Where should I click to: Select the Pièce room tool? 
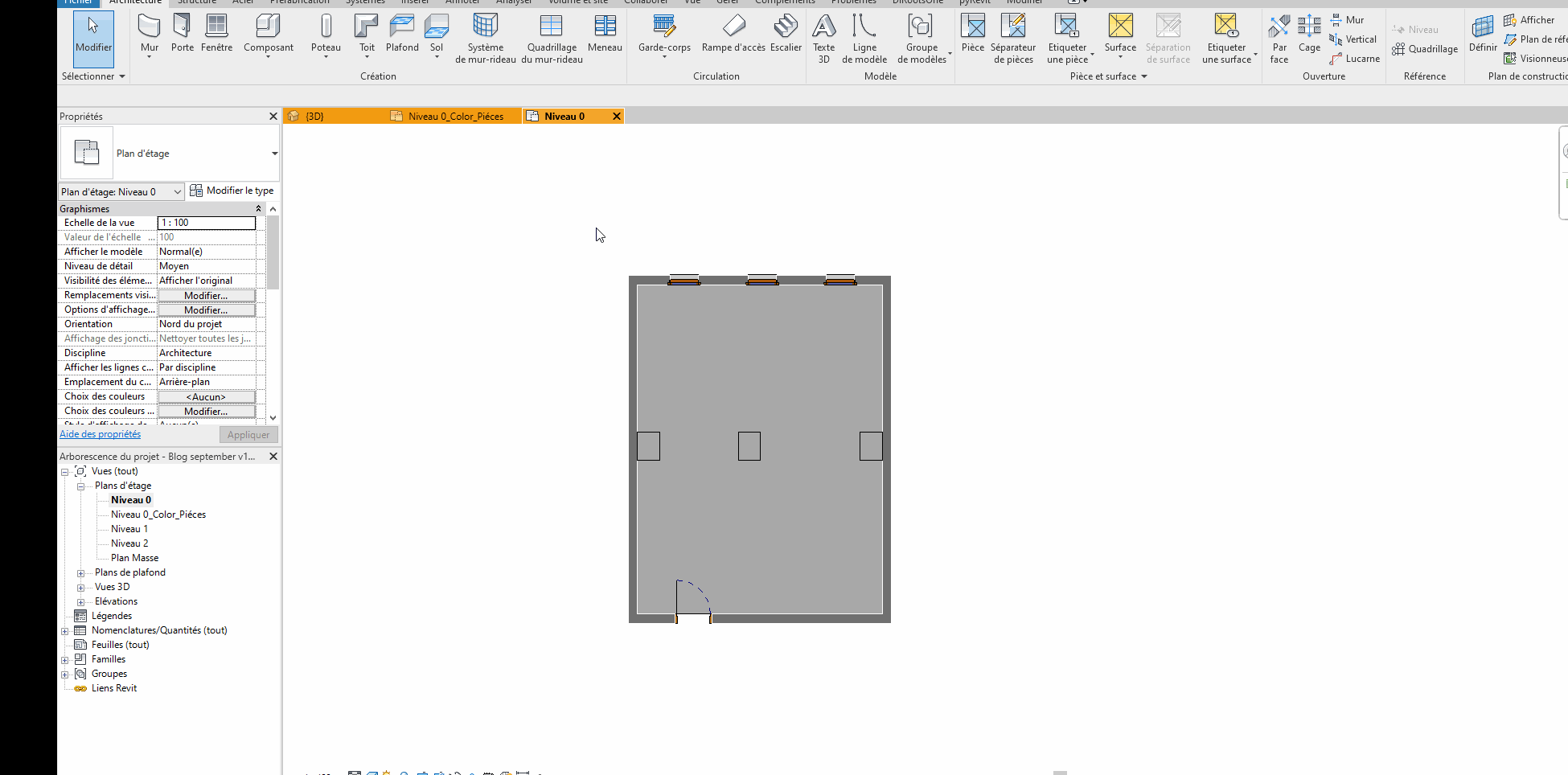point(972,34)
